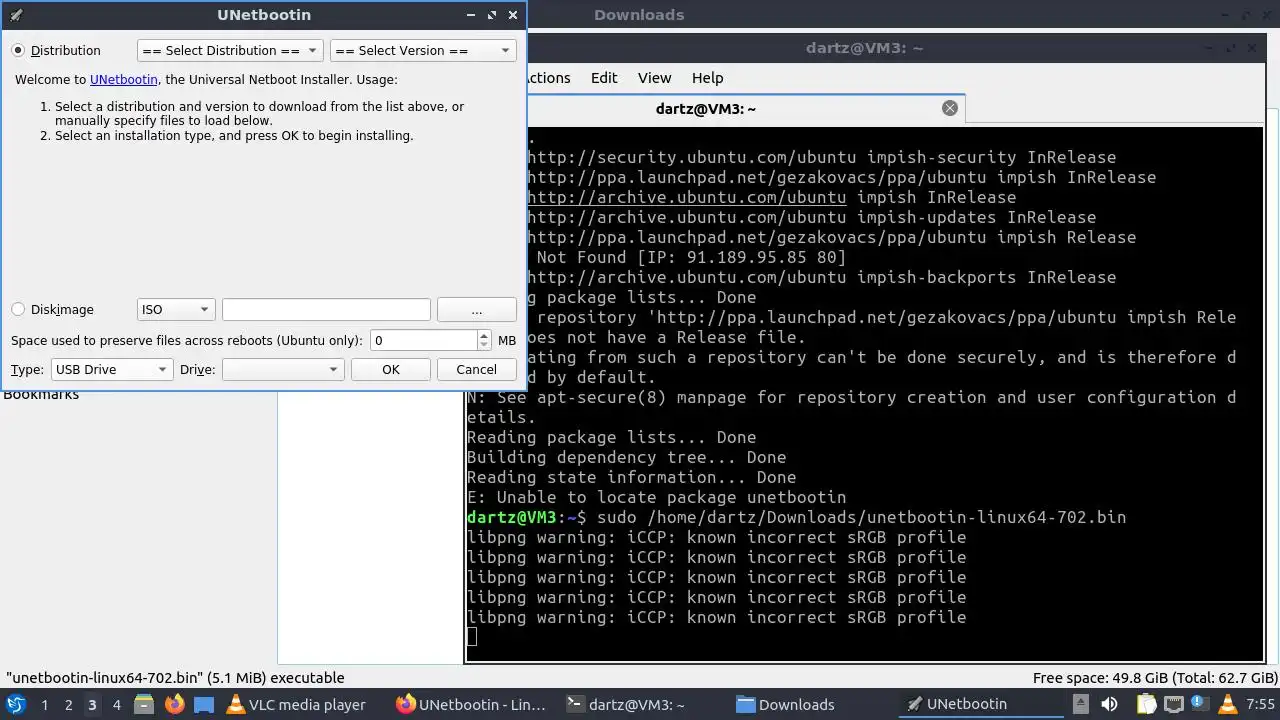Viewport: 1280px width, 720px height.
Task: Increase the persistent space value with up arrow
Action: (484, 335)
